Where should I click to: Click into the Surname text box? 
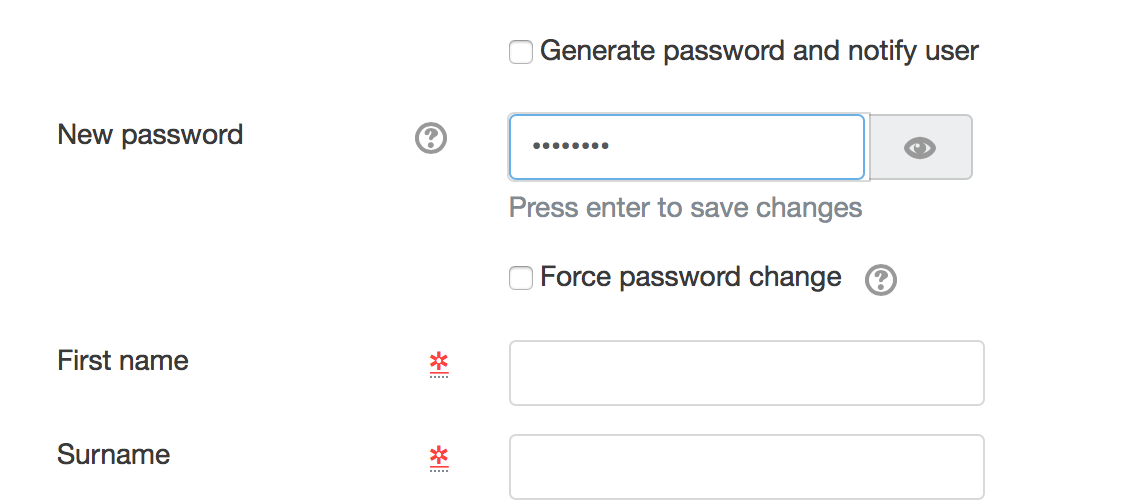(746, 467)
